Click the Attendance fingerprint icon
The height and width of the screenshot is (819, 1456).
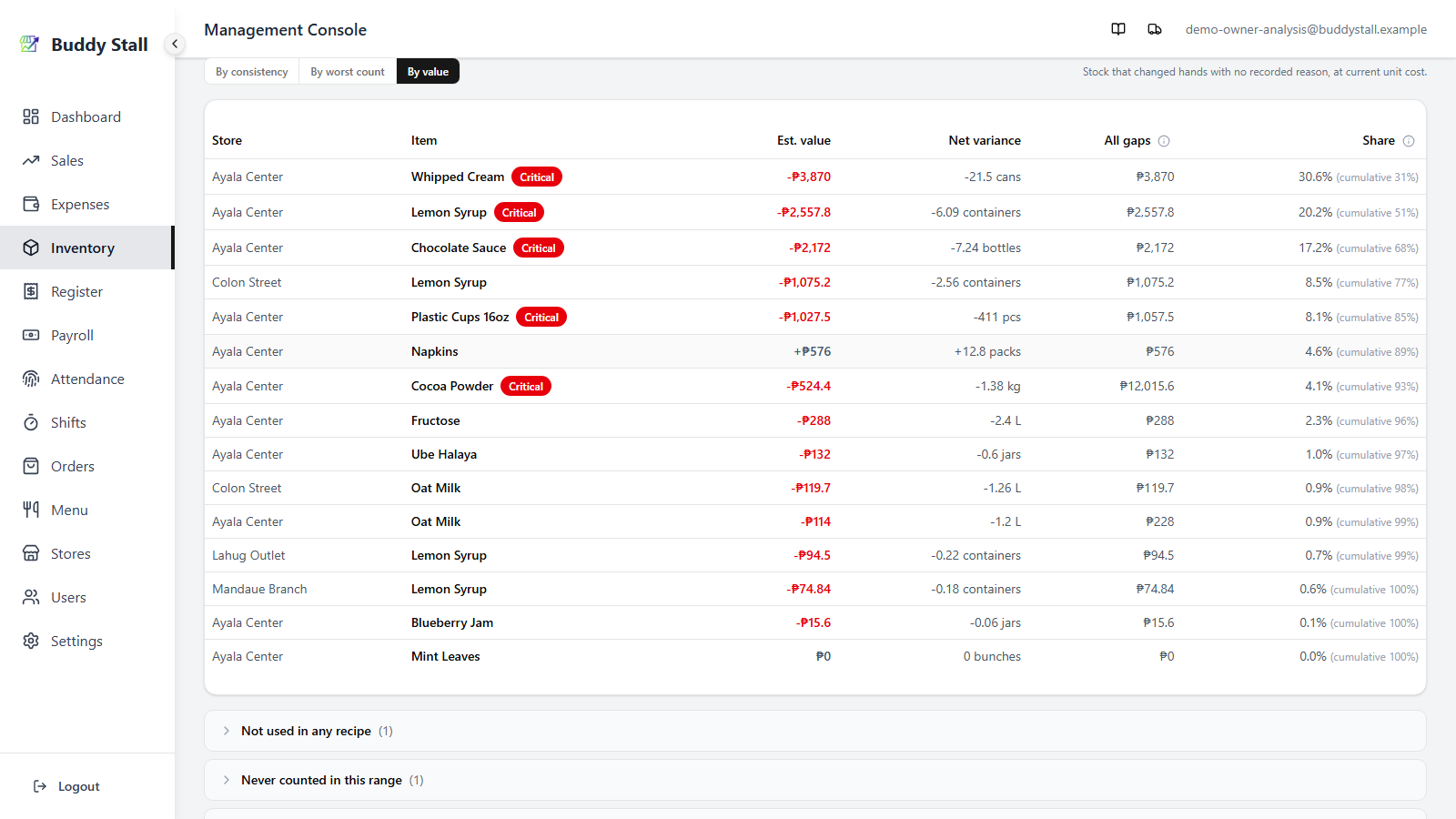[x=31, y=379]
